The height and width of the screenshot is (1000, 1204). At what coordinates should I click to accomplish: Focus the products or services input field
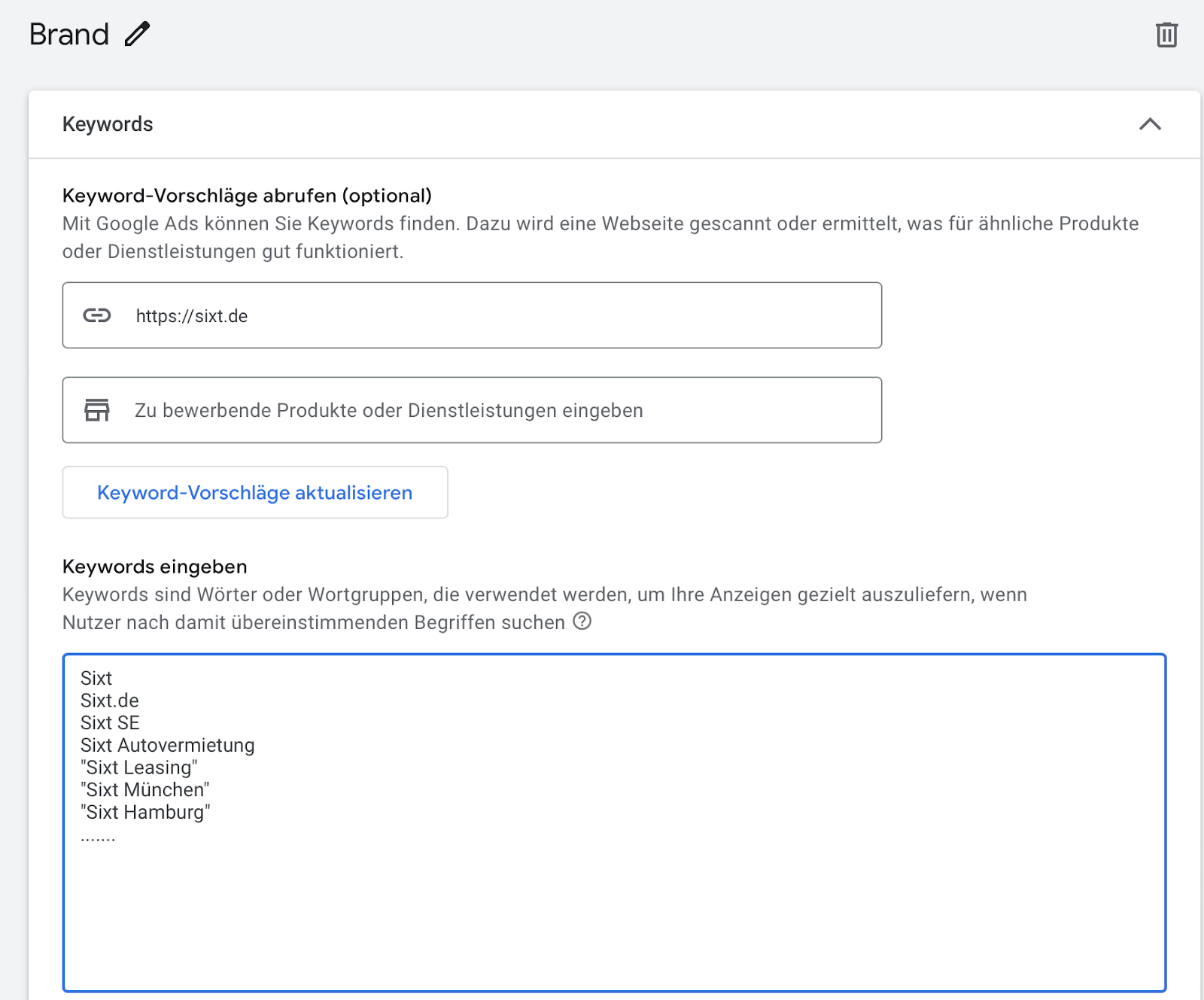coord(472,410)
